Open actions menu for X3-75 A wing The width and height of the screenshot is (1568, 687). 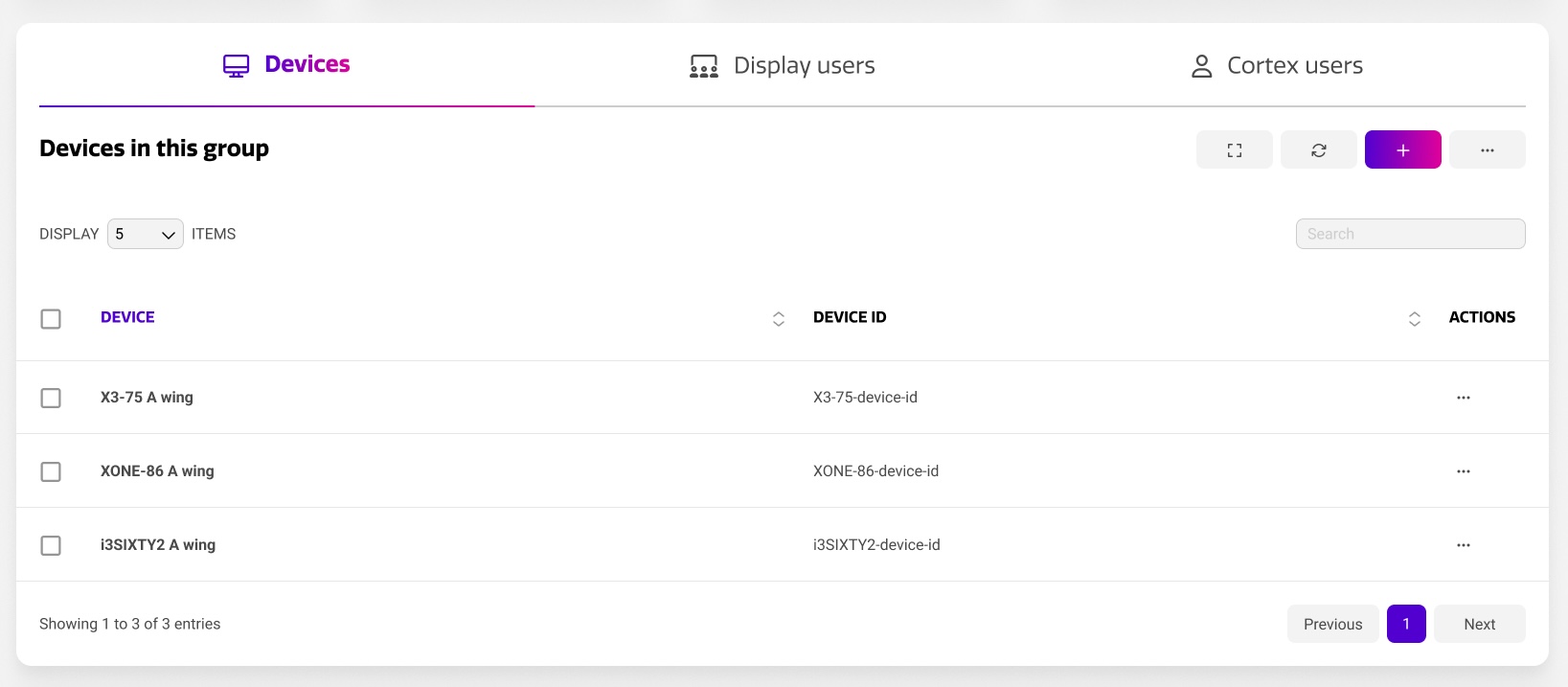point(1463,398)
